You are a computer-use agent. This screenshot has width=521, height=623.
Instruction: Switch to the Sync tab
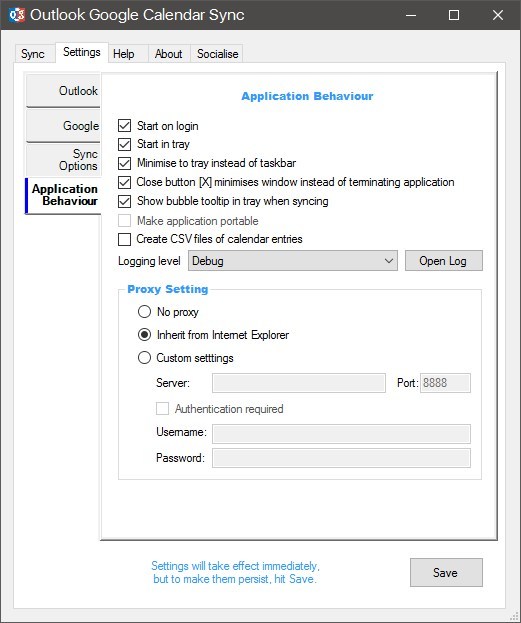click(x=33, y=54)
